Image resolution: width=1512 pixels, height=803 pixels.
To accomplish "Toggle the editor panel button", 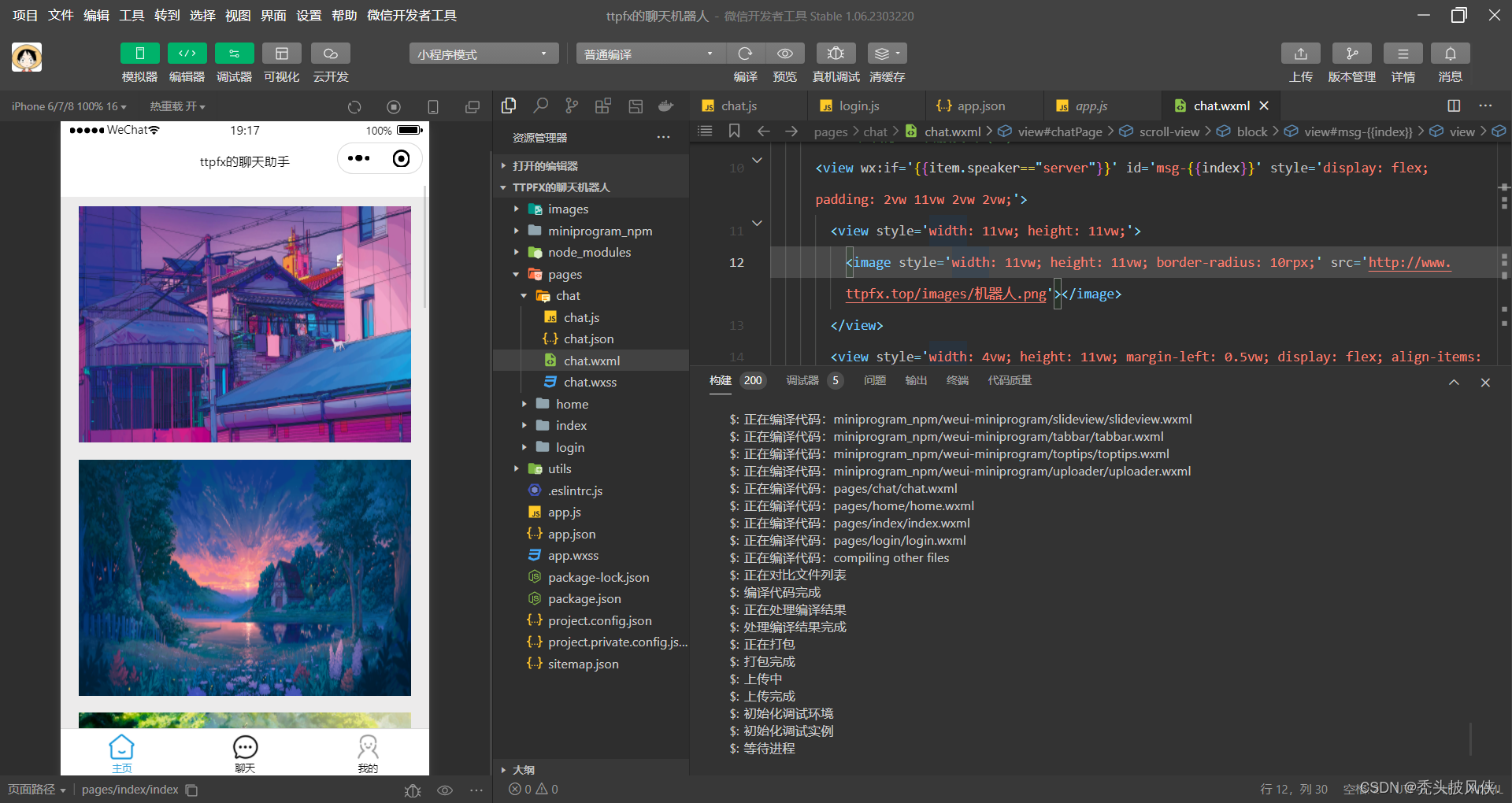I will coord(187,54).
